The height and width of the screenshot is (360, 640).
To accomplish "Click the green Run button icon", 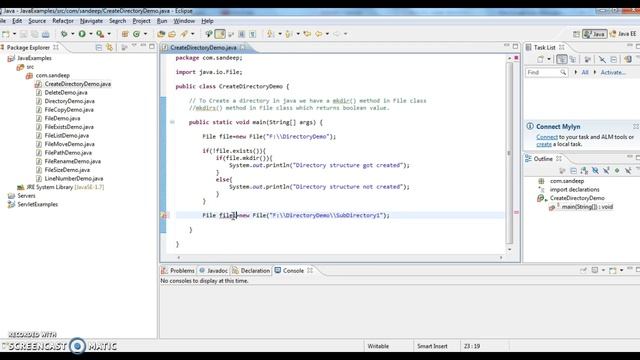I will (x=82, y=34).
